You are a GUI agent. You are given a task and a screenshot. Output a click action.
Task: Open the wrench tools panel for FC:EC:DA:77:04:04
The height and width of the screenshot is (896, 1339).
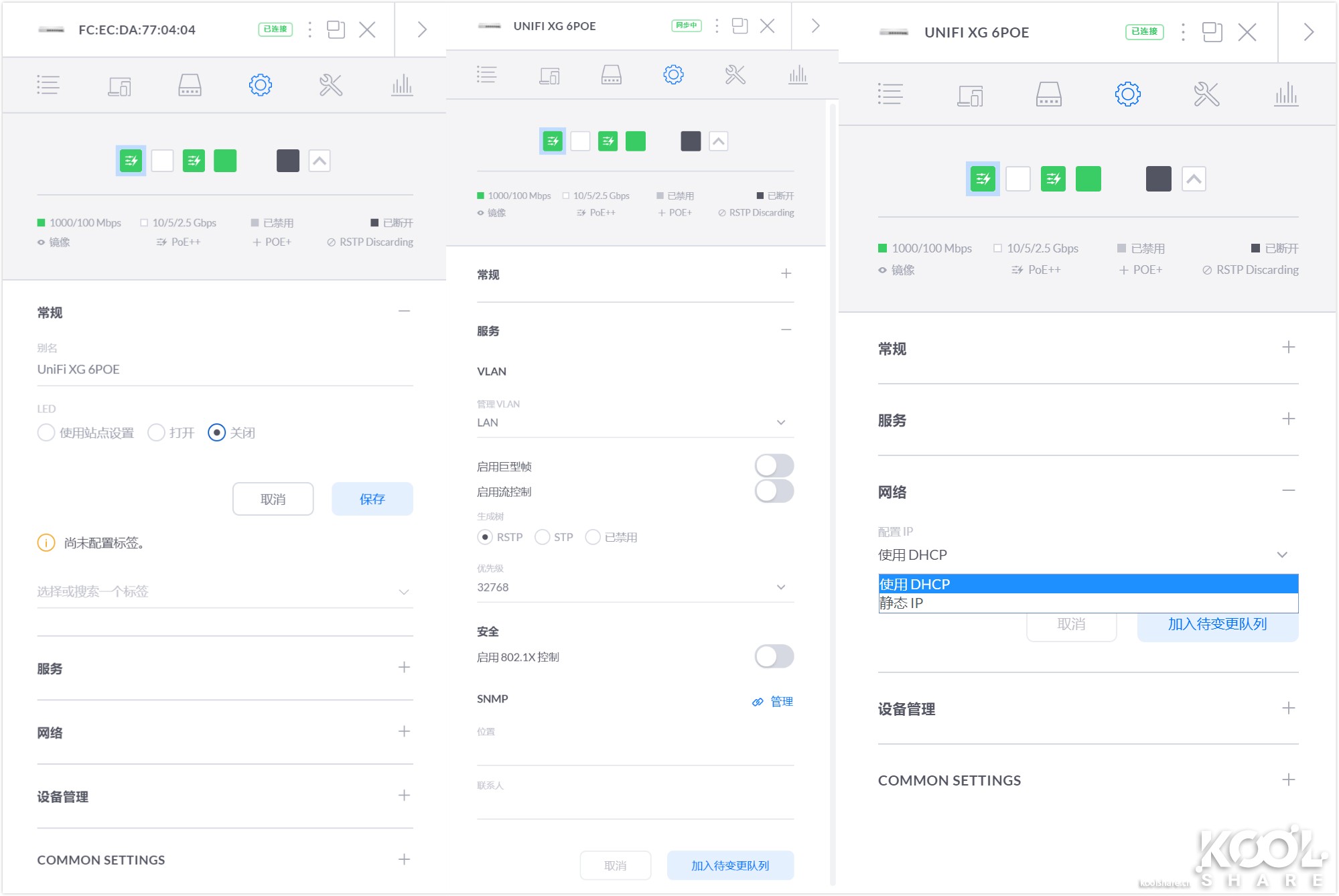coord(331,85)
